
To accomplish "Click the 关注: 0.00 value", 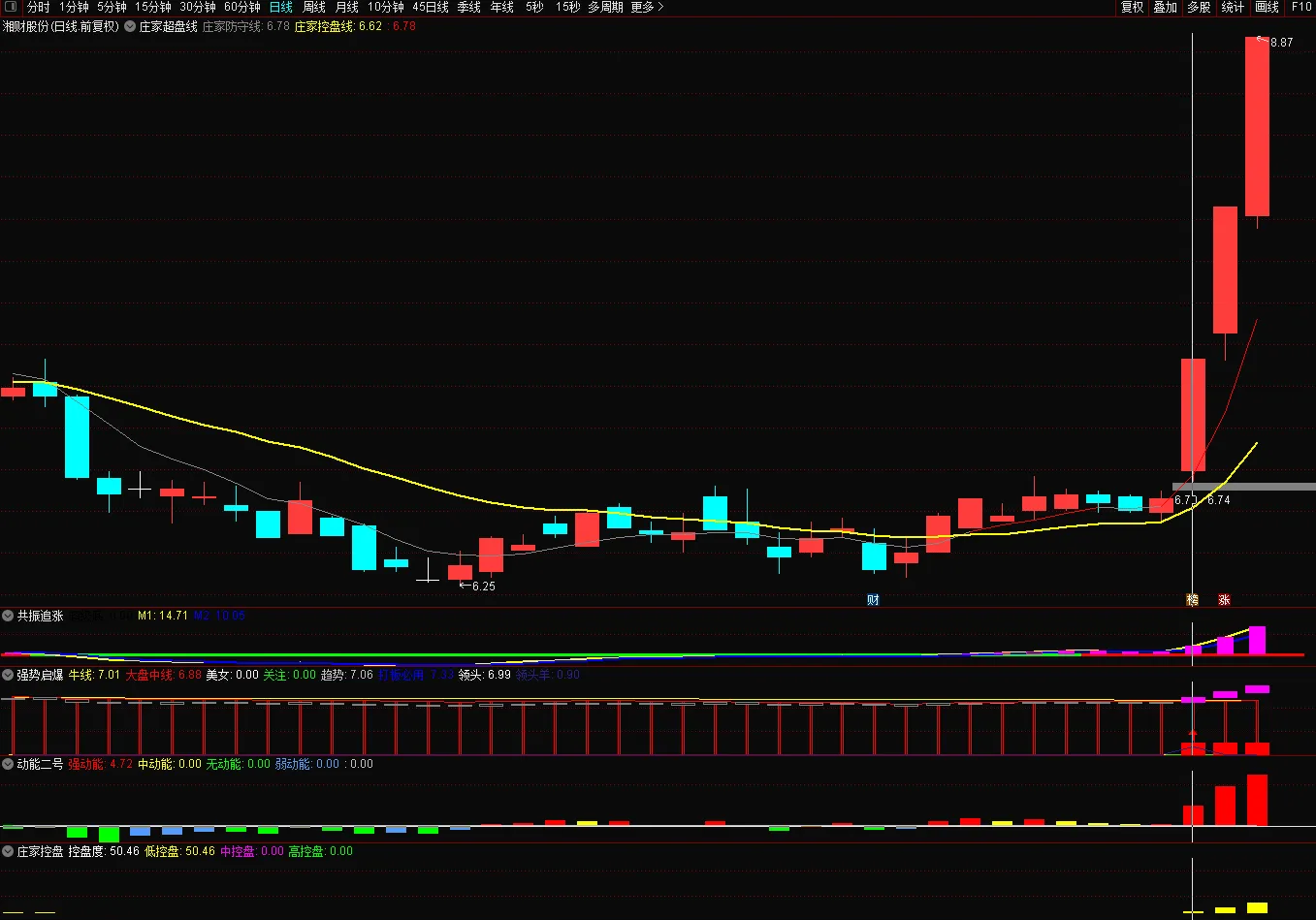I will [x=289, y=675].
